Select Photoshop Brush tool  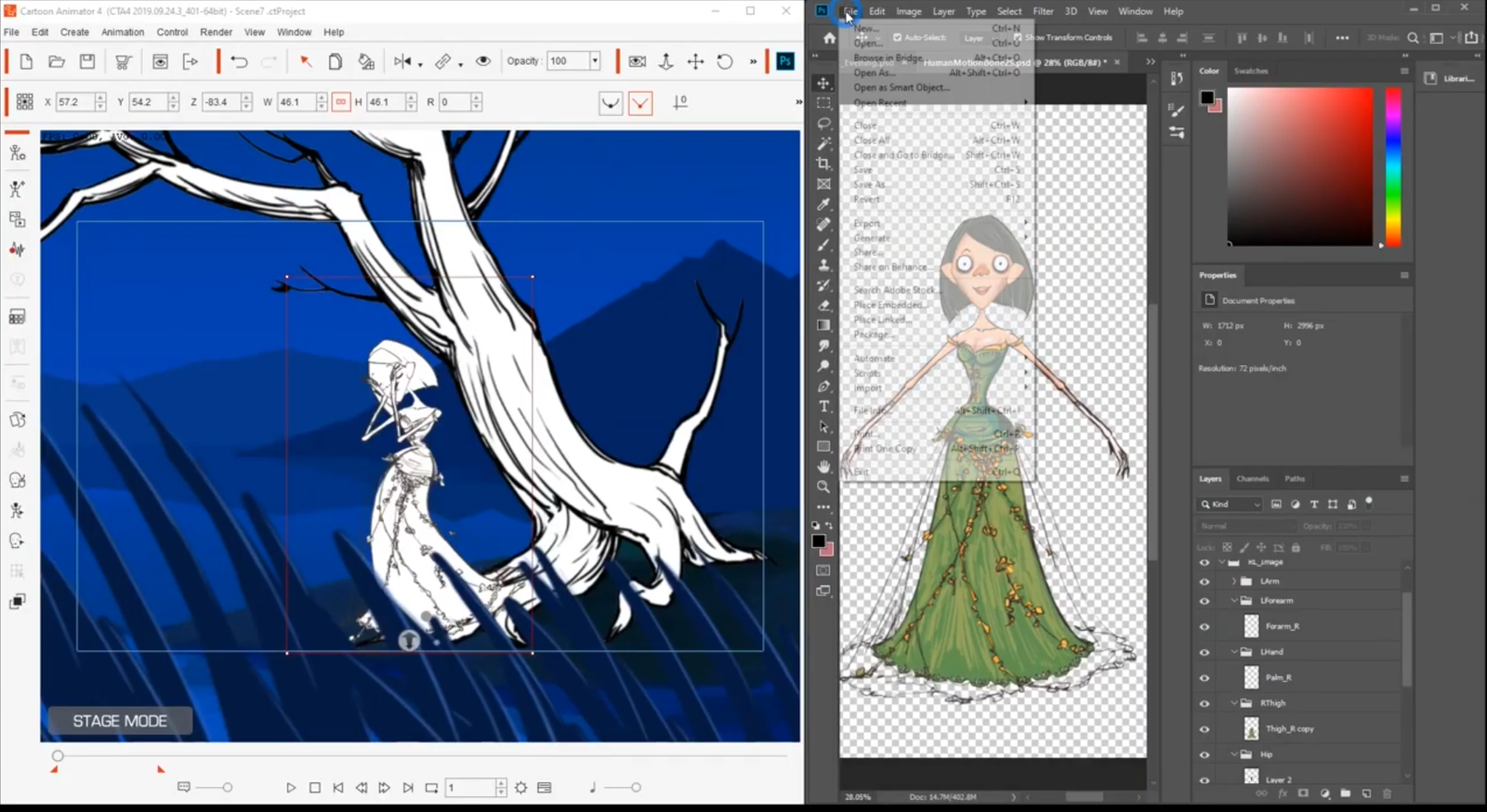pos(823,245)
